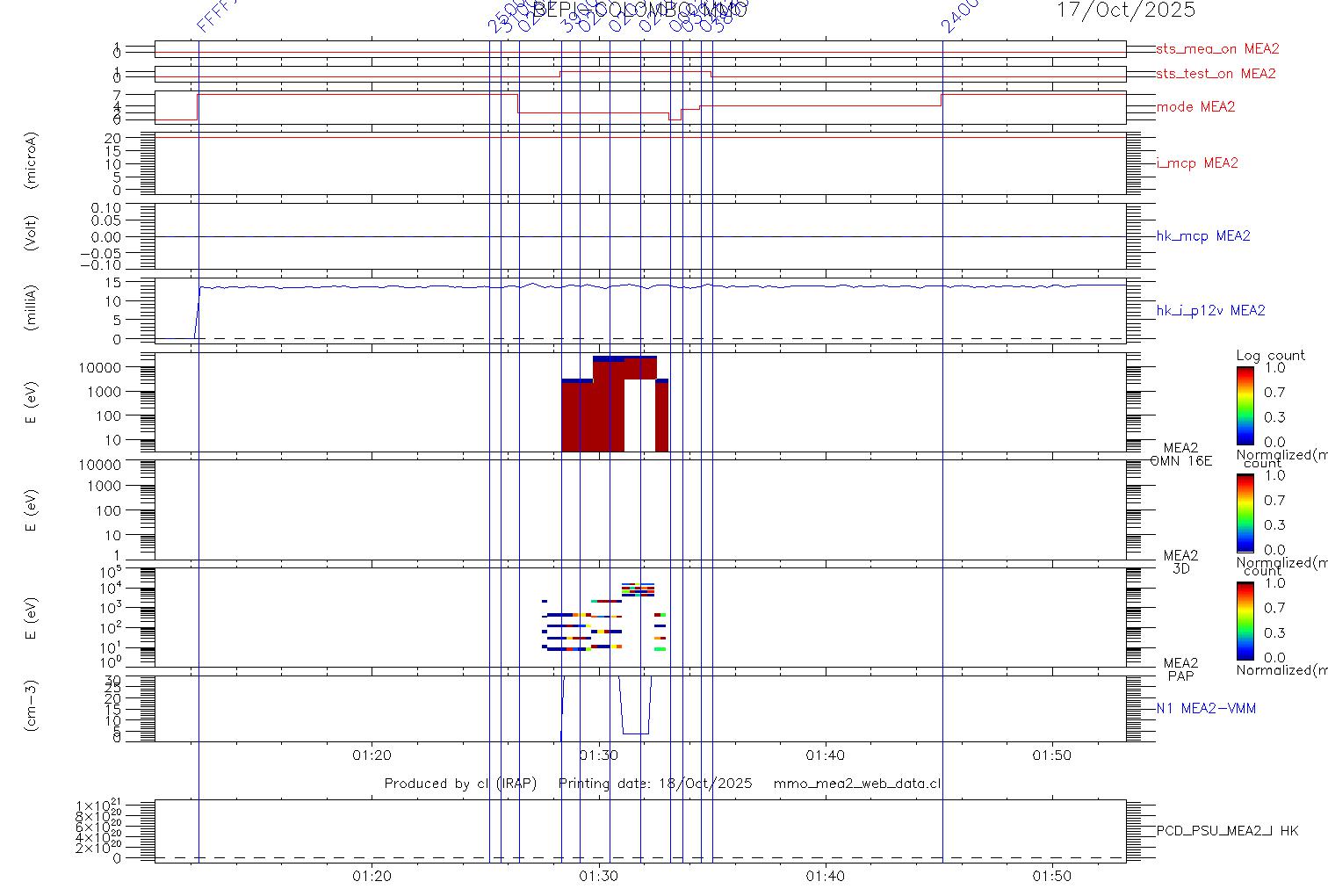Click the hk_i_p12v MEA2 legend label
The image size is (1328, 896).
click(x=1210, y=311)
